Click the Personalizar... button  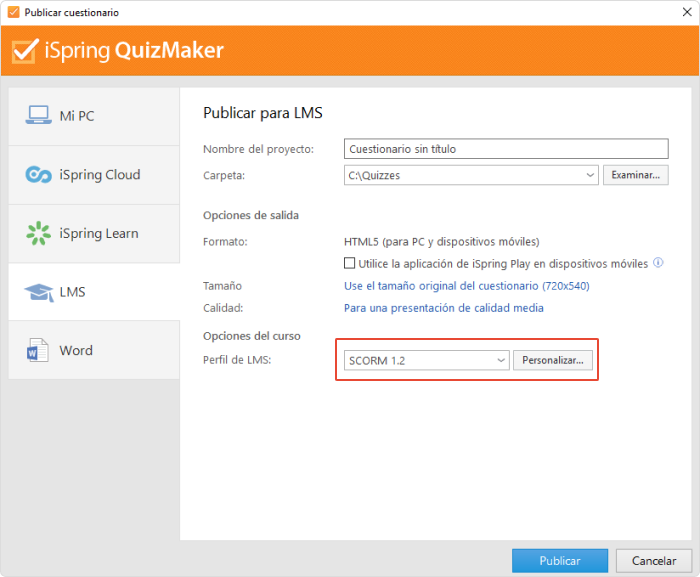pyautogui.click(x=553, y=360)
